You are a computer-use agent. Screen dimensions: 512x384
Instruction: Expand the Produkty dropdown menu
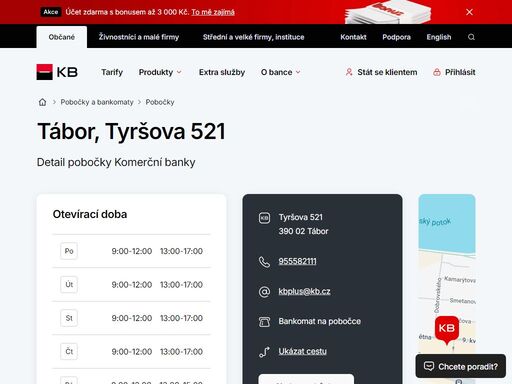[x=160, y=72]
